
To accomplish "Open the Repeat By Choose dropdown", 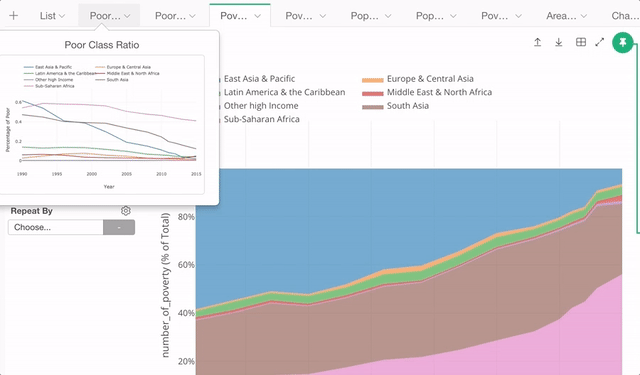I will 56,227.
